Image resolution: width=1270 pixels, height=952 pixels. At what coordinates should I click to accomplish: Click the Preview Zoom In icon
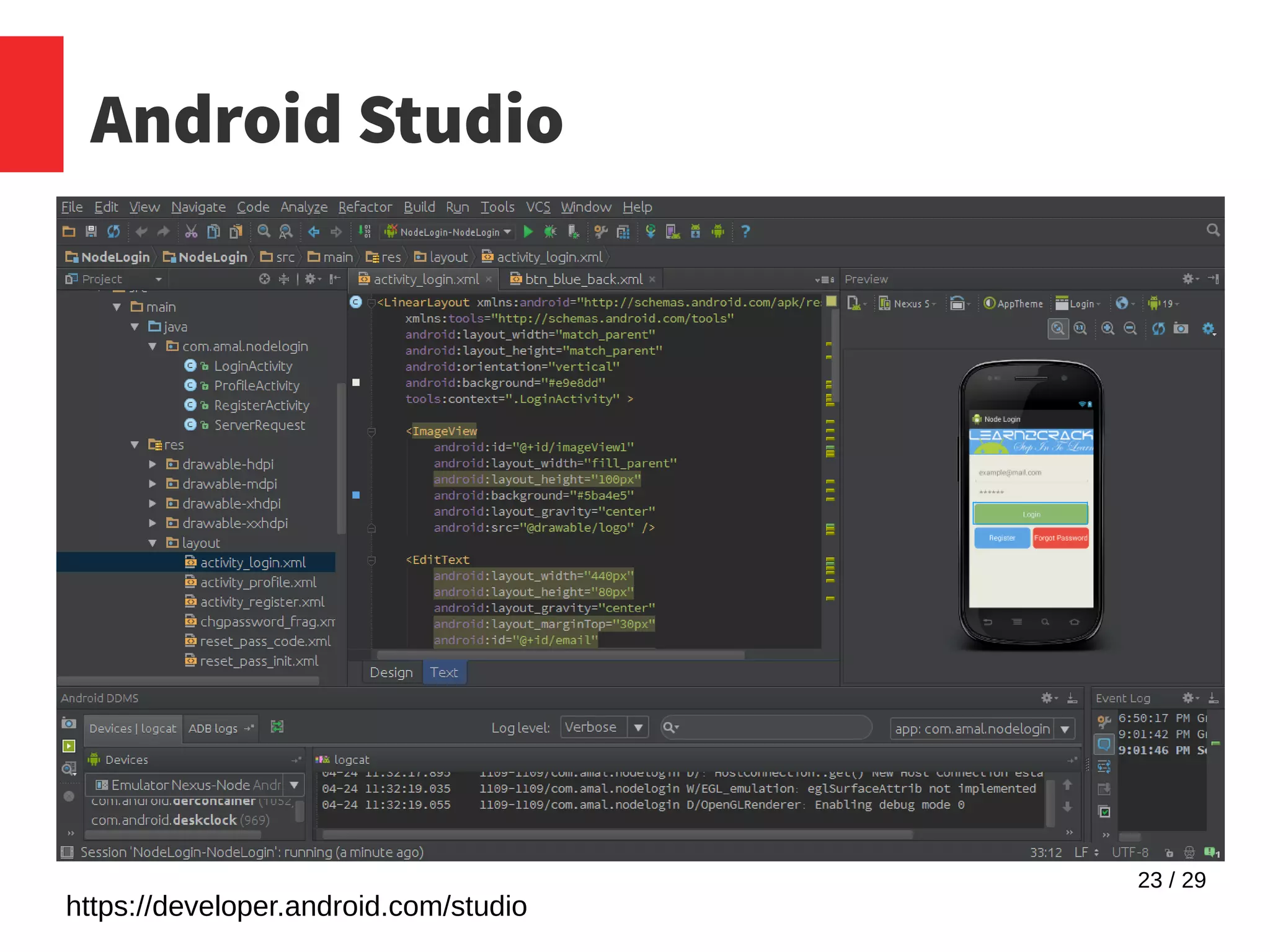click(x=1108, y=328)
